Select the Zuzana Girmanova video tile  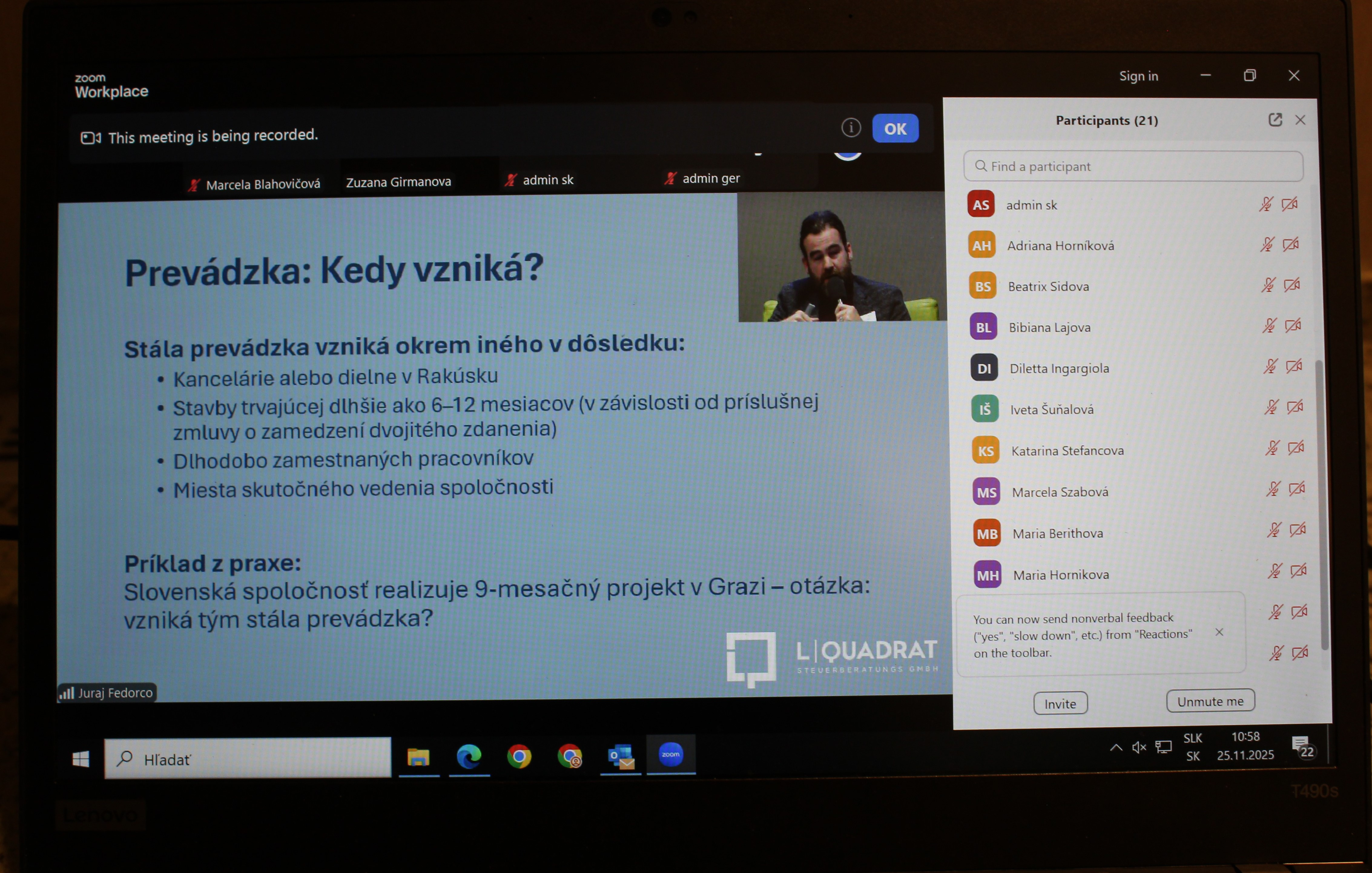pyautogui.click(x=398, y=182)
